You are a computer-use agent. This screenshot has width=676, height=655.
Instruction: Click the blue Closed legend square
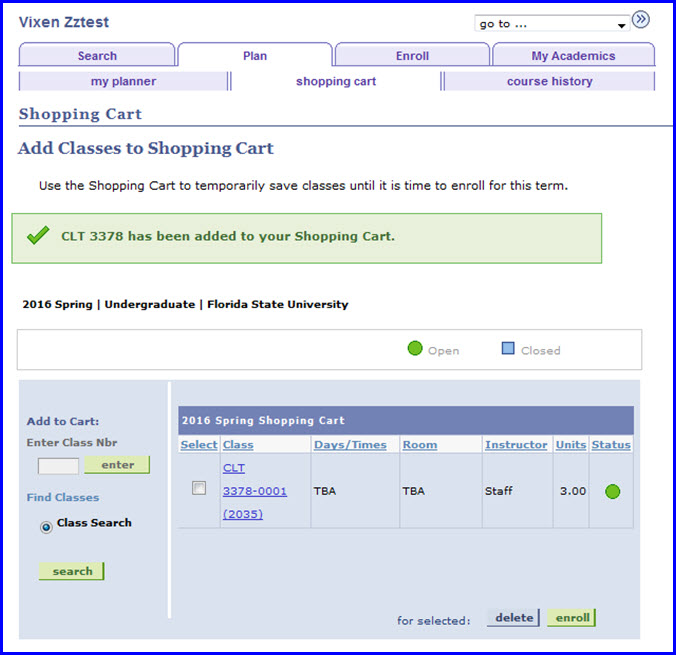[508, 348]
